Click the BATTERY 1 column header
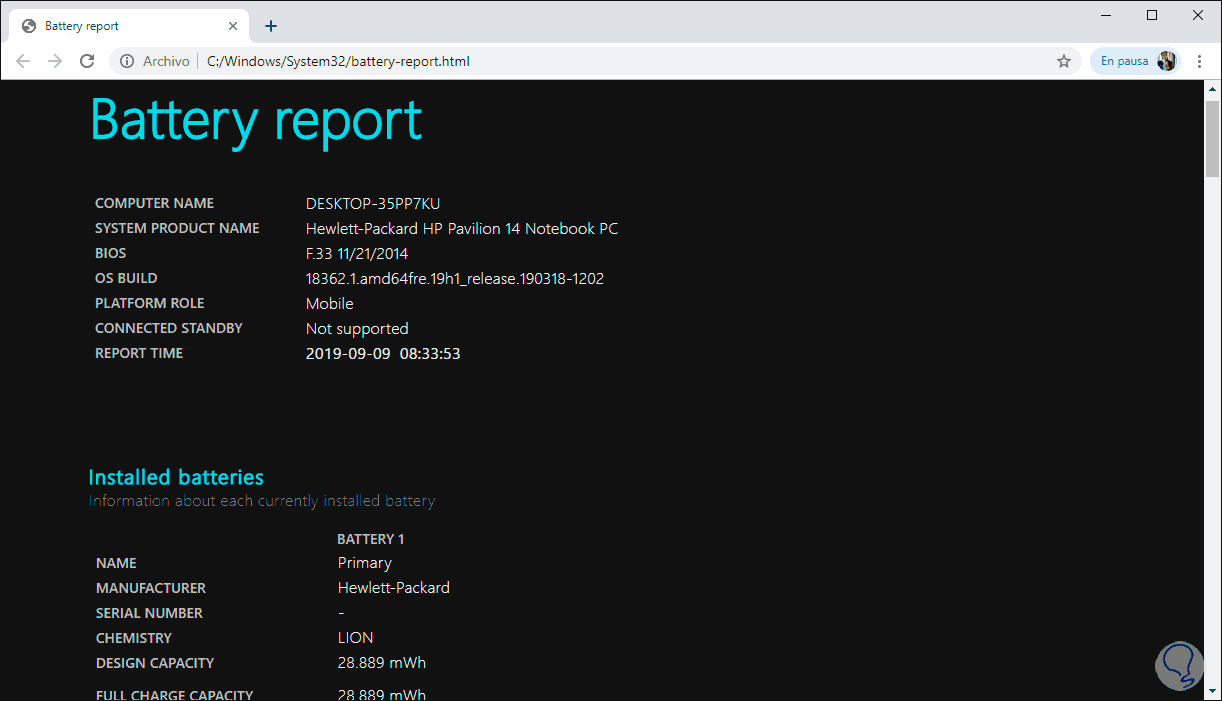The width and height of the screenshot is (1222, 701). pos(371,539)
